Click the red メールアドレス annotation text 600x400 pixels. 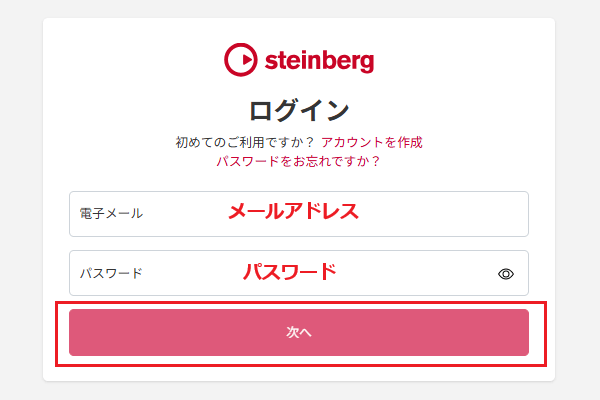tap(293, 212)
